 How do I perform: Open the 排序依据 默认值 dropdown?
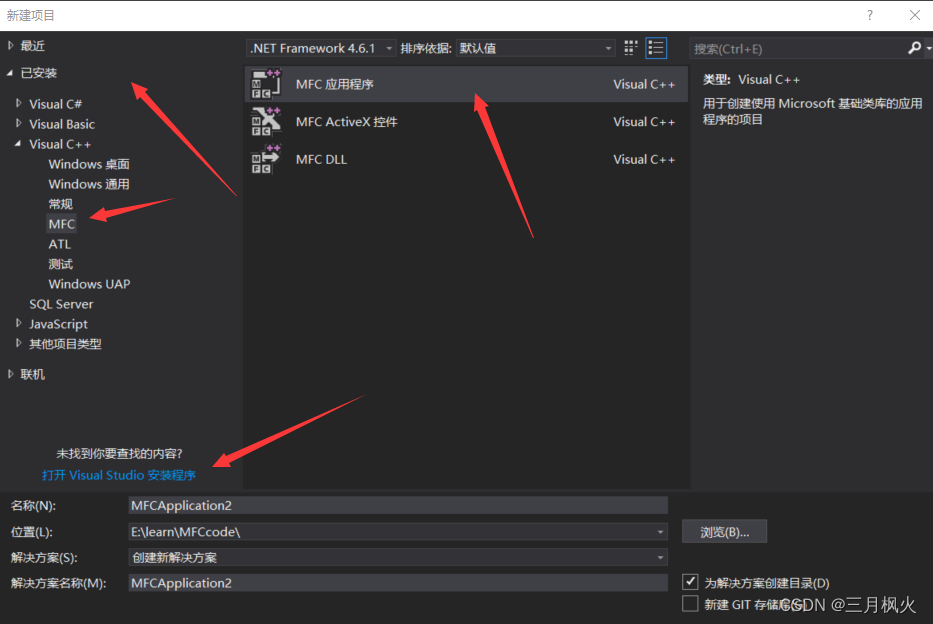pos(536,48)
